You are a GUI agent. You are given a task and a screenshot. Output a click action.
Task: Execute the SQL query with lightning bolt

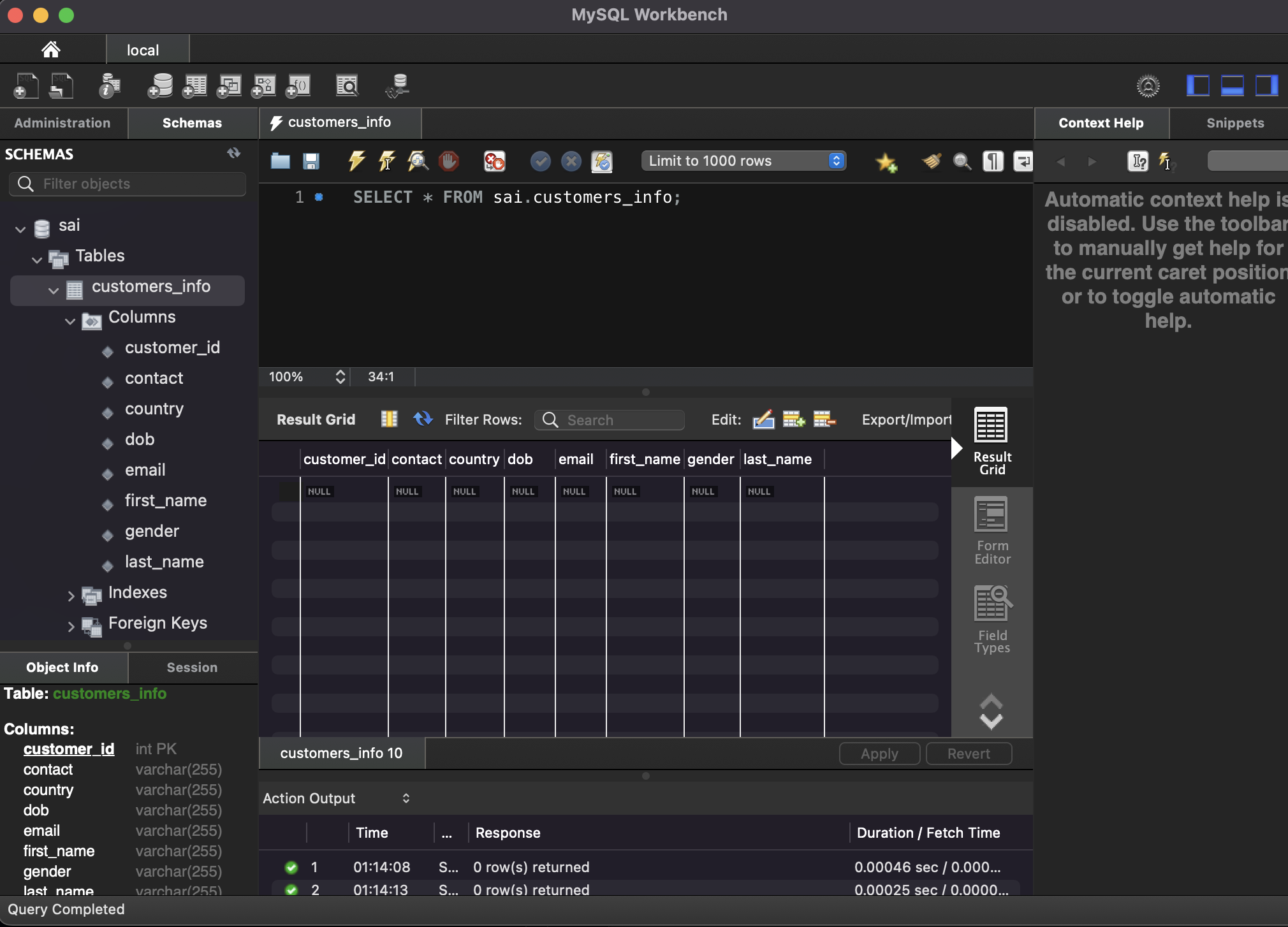click(x=356, y=161)
